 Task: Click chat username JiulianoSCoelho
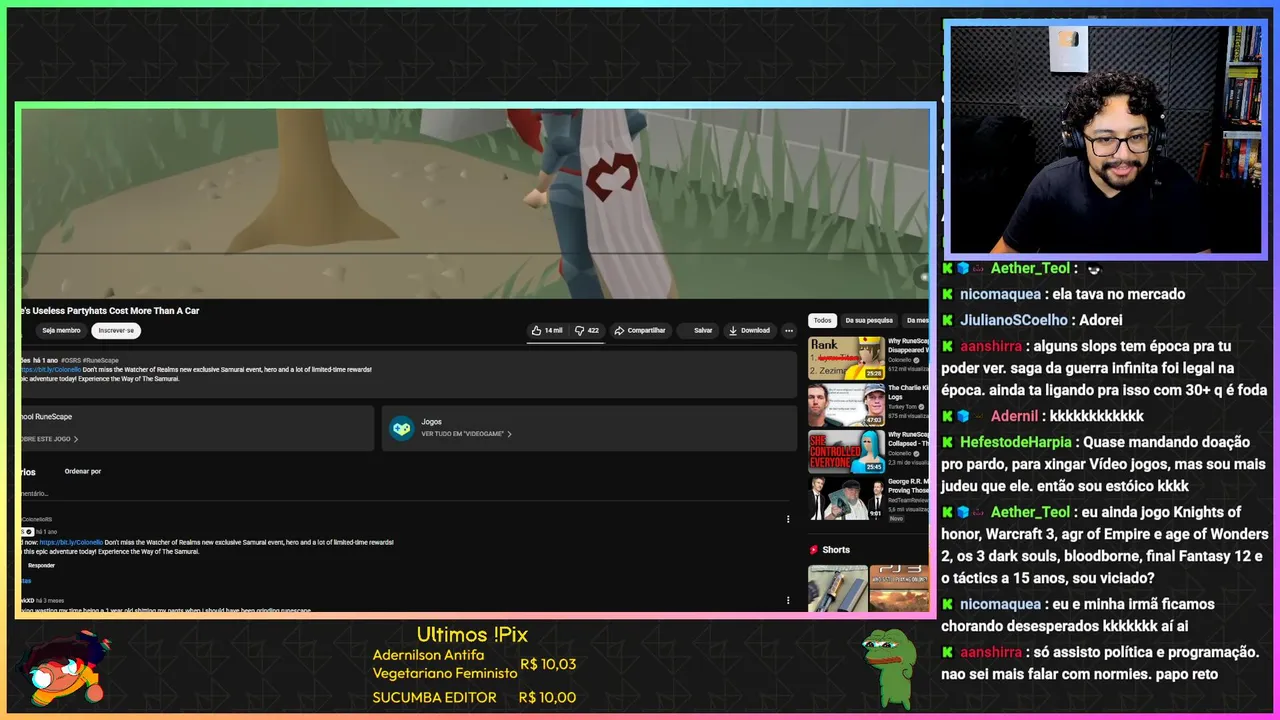1014,320
